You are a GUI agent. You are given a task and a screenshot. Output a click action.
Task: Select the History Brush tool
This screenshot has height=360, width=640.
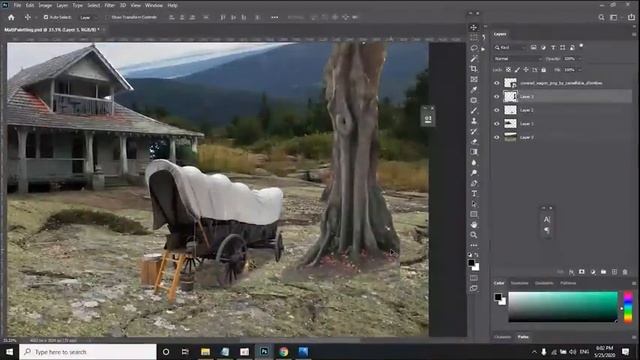473,131
